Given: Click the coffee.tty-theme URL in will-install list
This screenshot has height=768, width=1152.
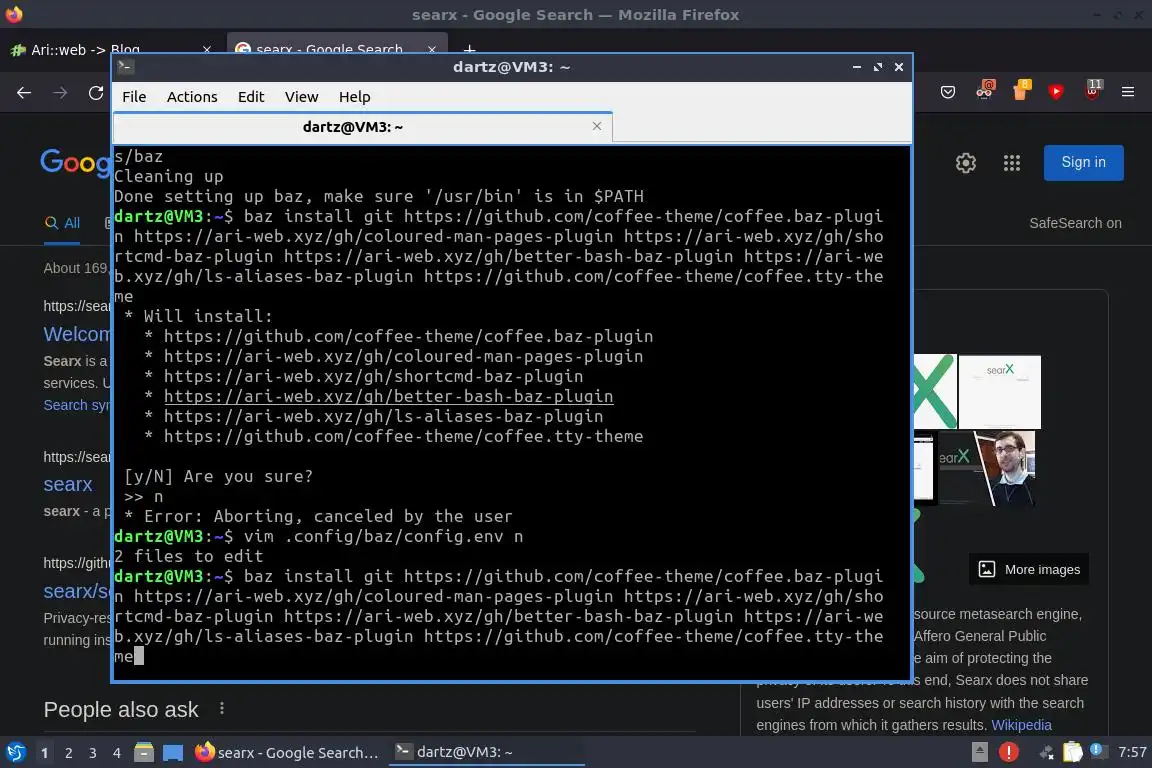Looking at the screenshot, I should (x=403, y=437).
